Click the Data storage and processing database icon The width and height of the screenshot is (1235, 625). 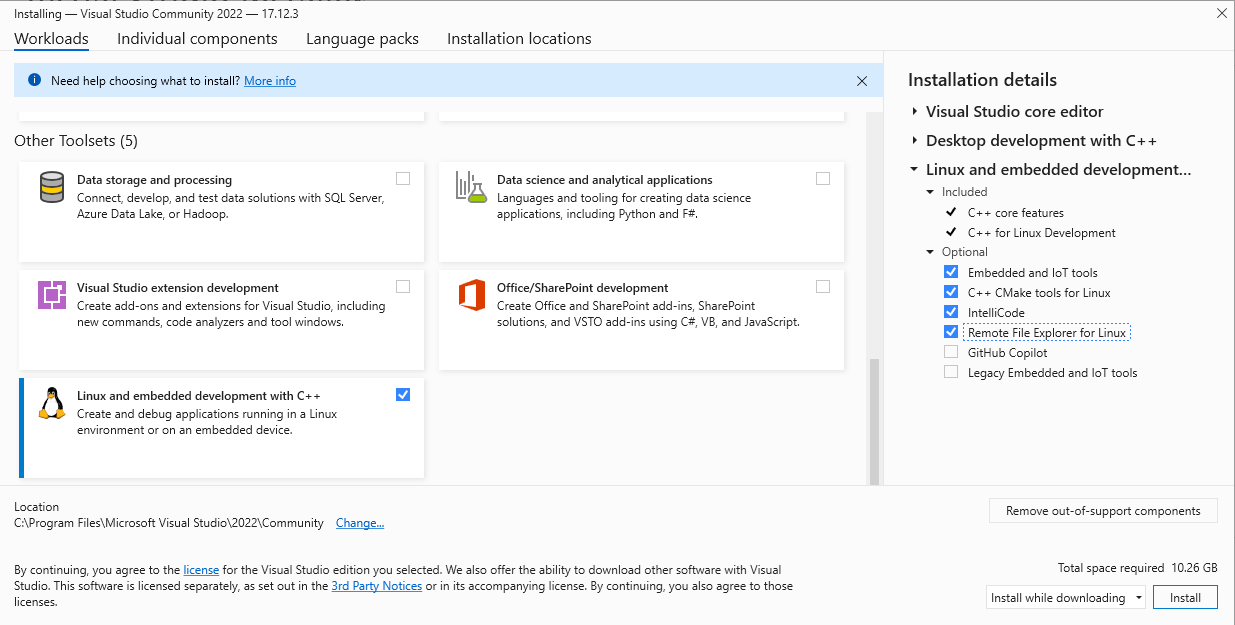pyautogui.click(x=52, y=187)
